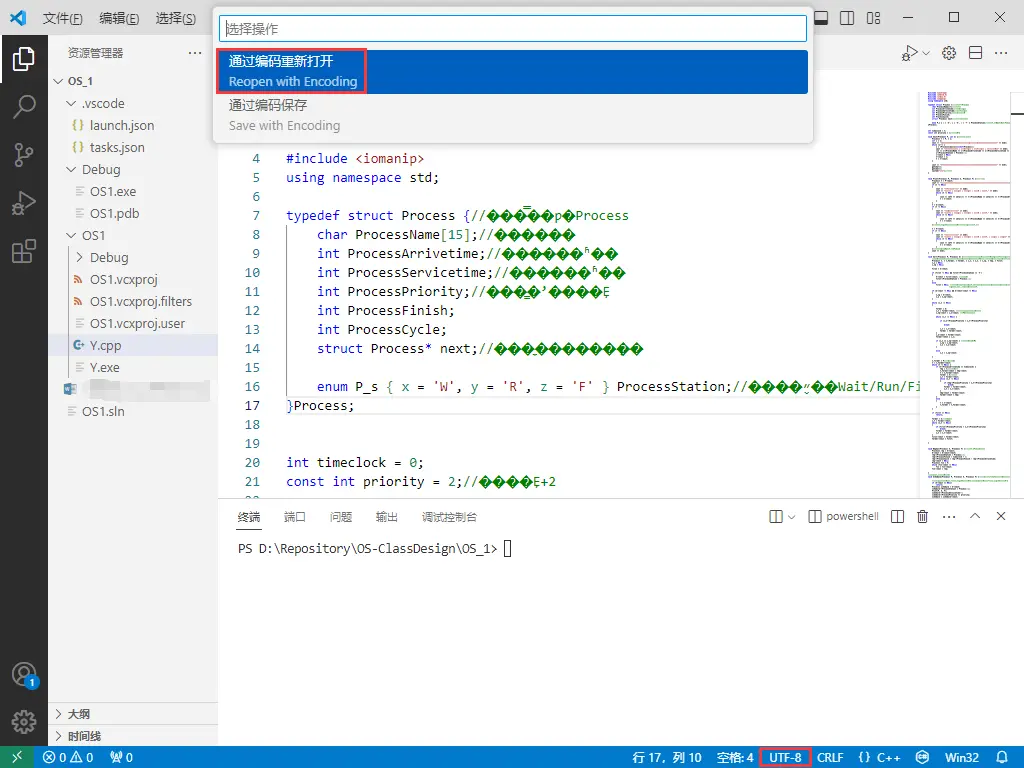This screenshot has height=768, width=1024.
Task: Open terminal panel more actions ellipsis
Action: (x=949, y=517)
